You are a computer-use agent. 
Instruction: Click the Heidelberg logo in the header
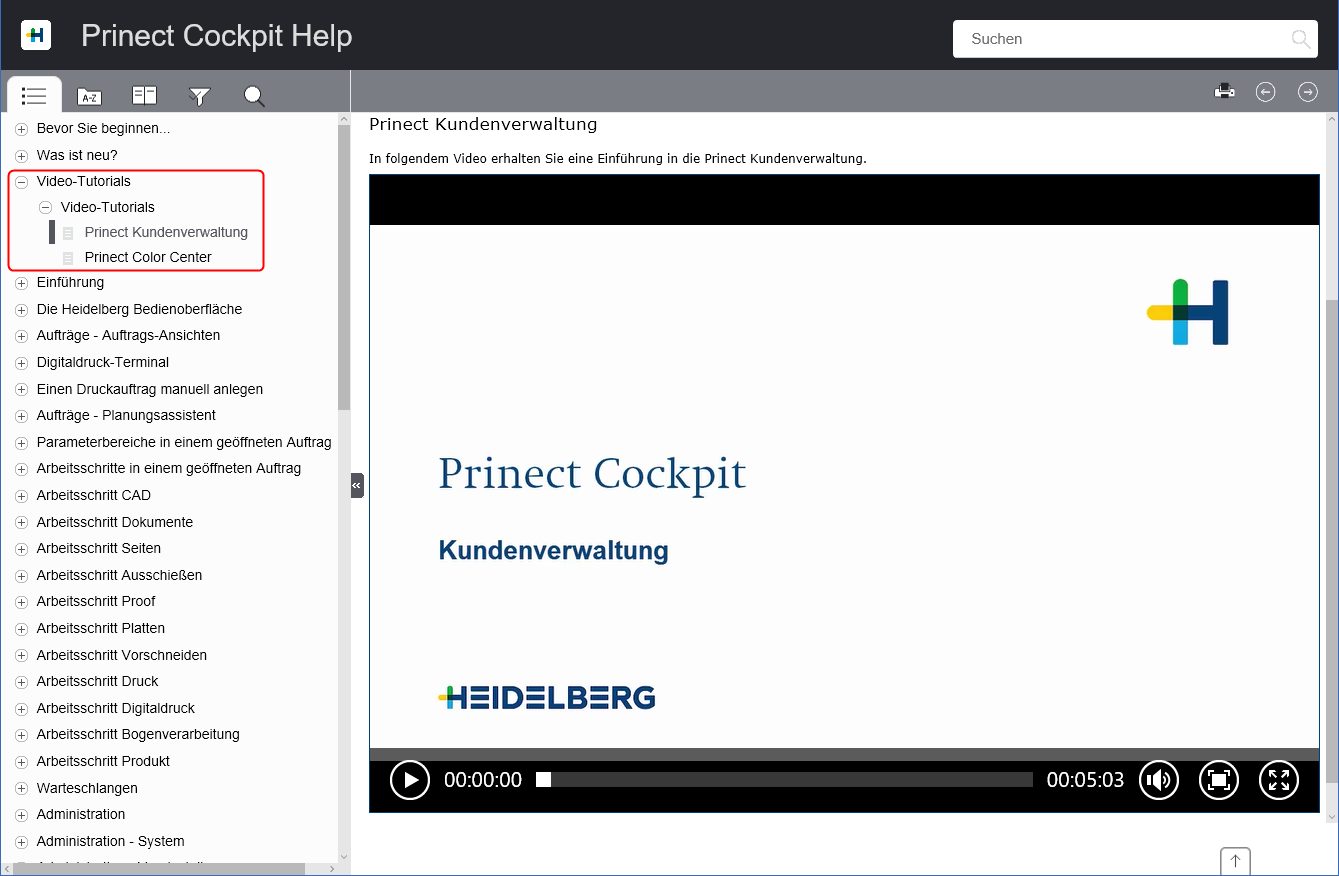tap(36, 35)
